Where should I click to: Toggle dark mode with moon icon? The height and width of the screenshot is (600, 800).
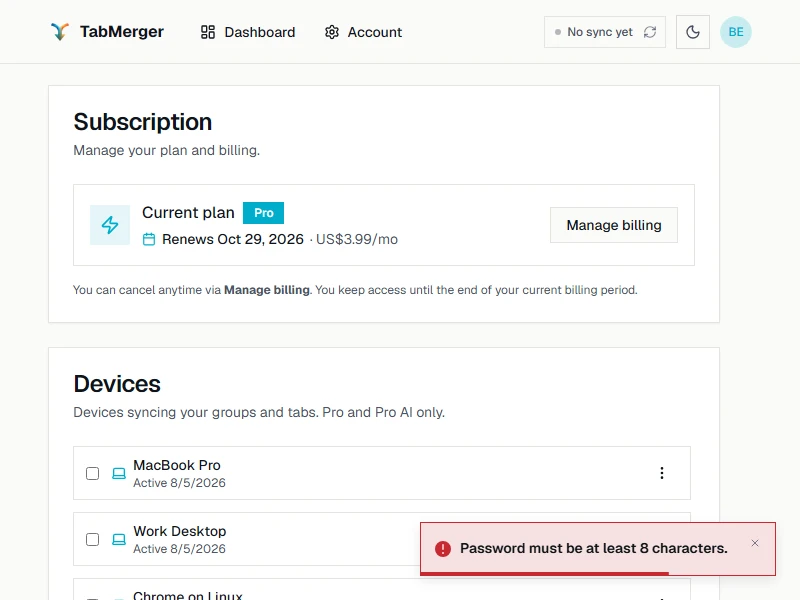pos(692,32)
